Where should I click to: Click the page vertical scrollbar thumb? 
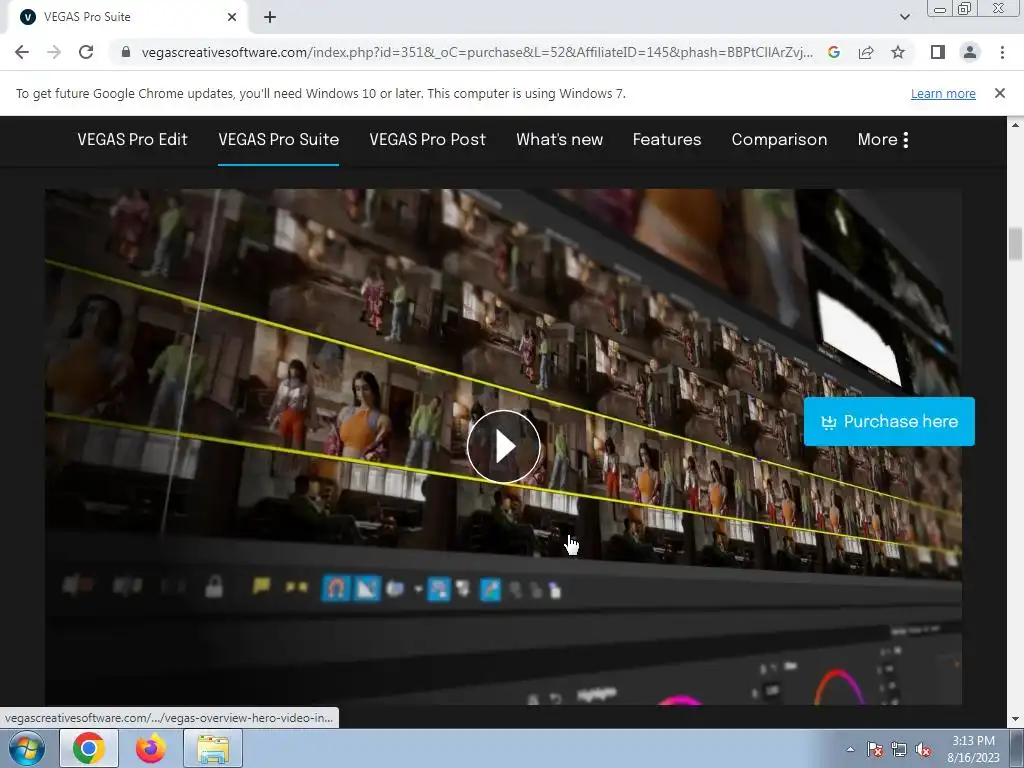click(1015, 244)
